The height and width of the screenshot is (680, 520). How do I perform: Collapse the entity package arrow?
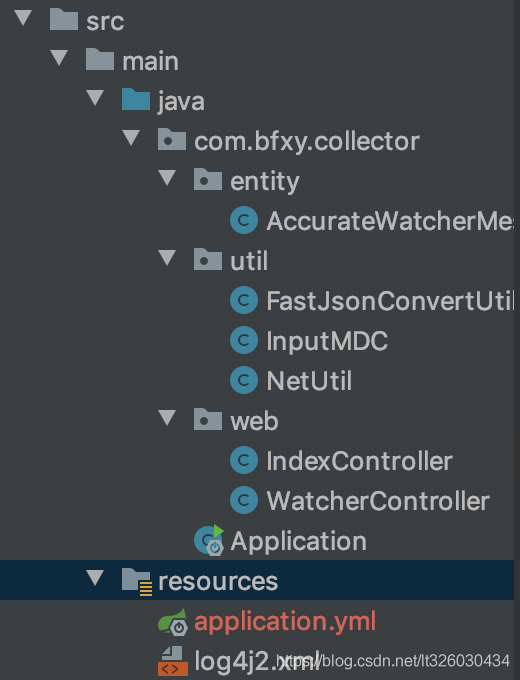[167, 178]
